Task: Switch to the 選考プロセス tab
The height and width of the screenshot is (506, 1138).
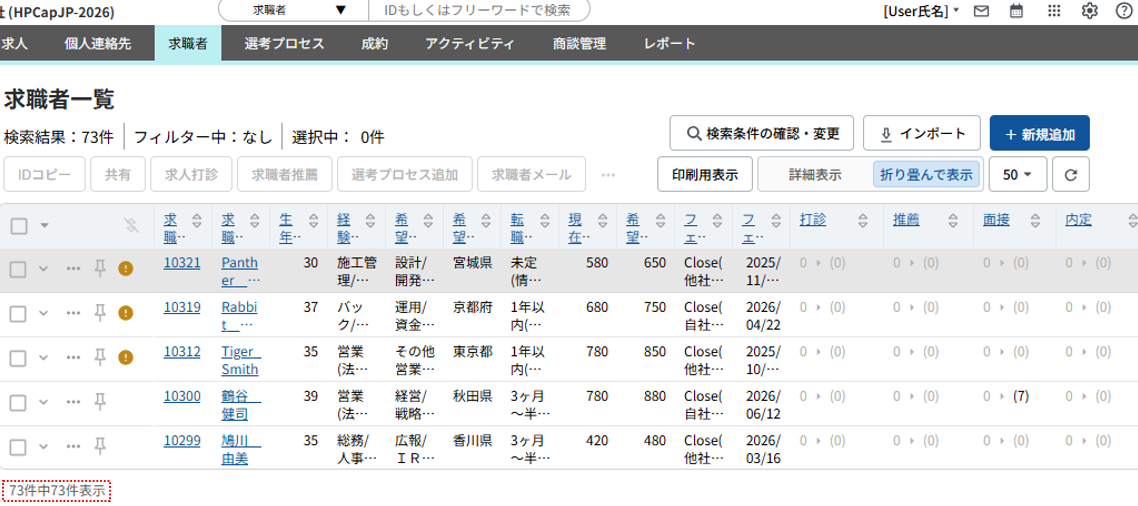Action: point(284,44)
